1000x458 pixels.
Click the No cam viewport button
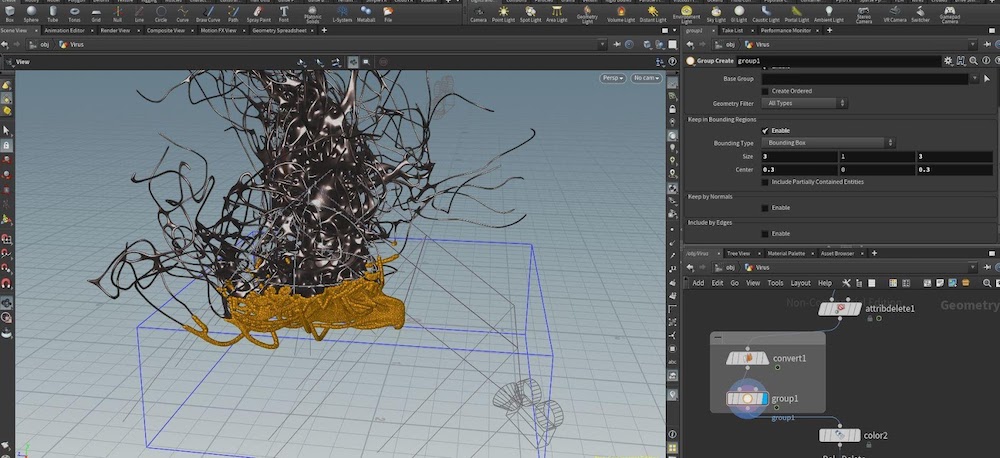click(x=644, y=78)
